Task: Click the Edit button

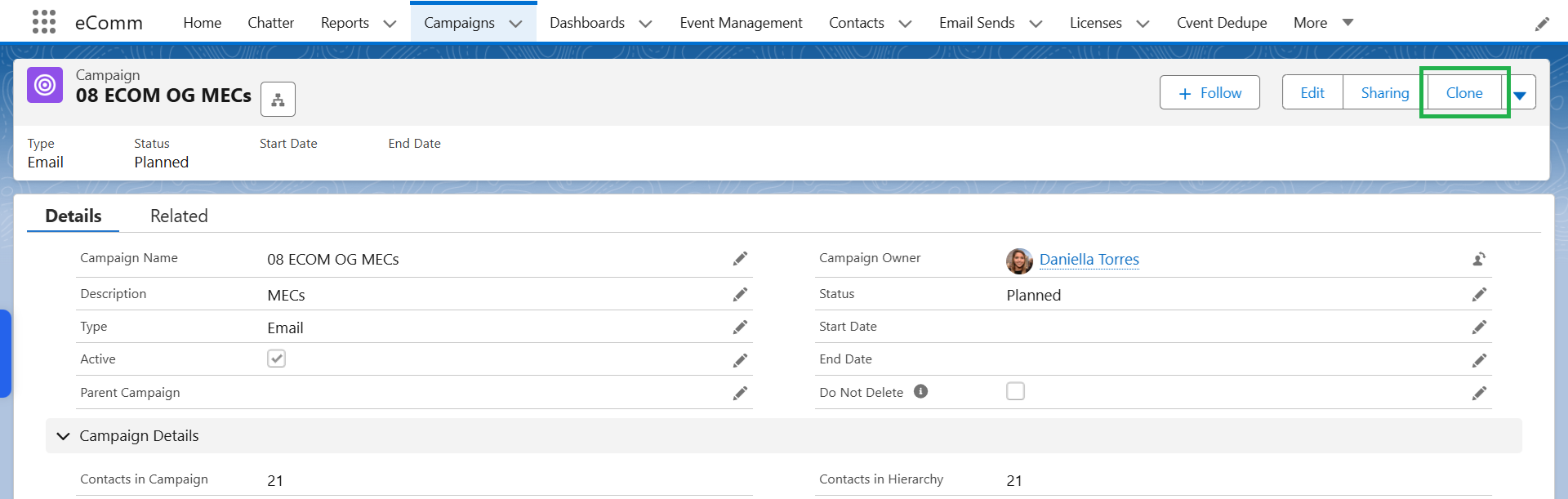Action: pyautogui.click(x=1312, y=92)
